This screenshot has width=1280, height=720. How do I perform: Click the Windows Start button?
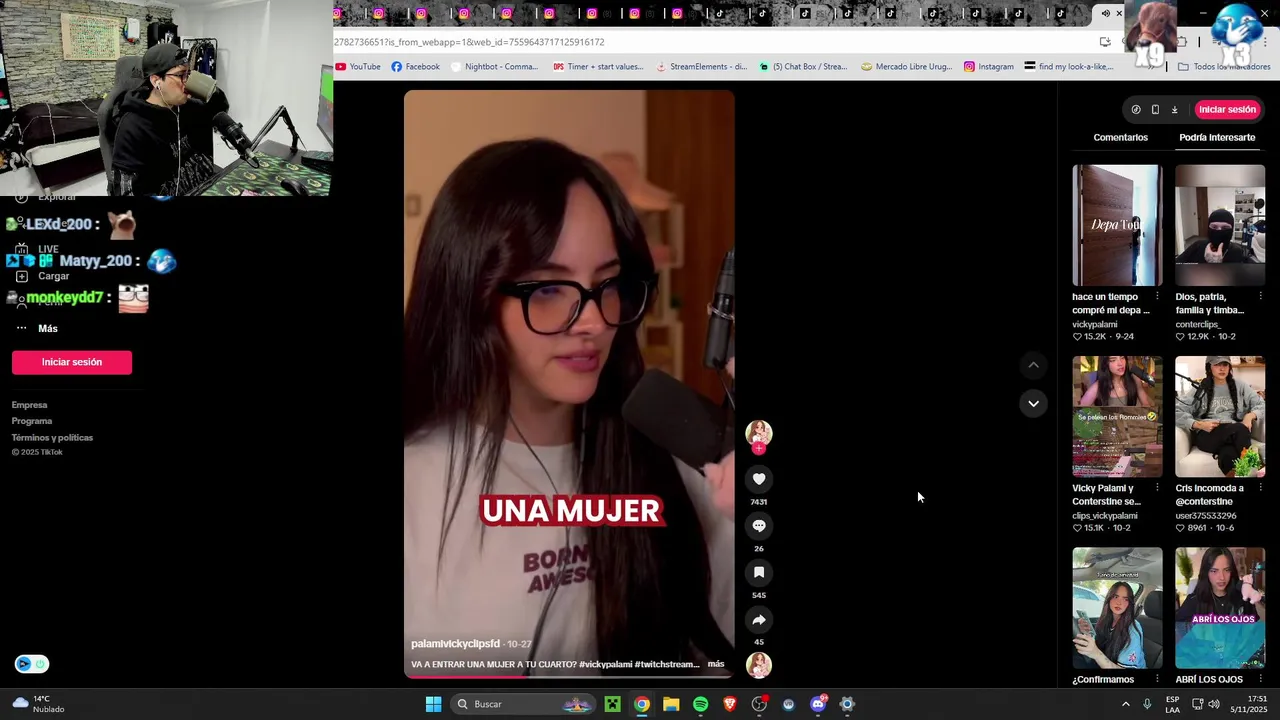coord(433,704)
